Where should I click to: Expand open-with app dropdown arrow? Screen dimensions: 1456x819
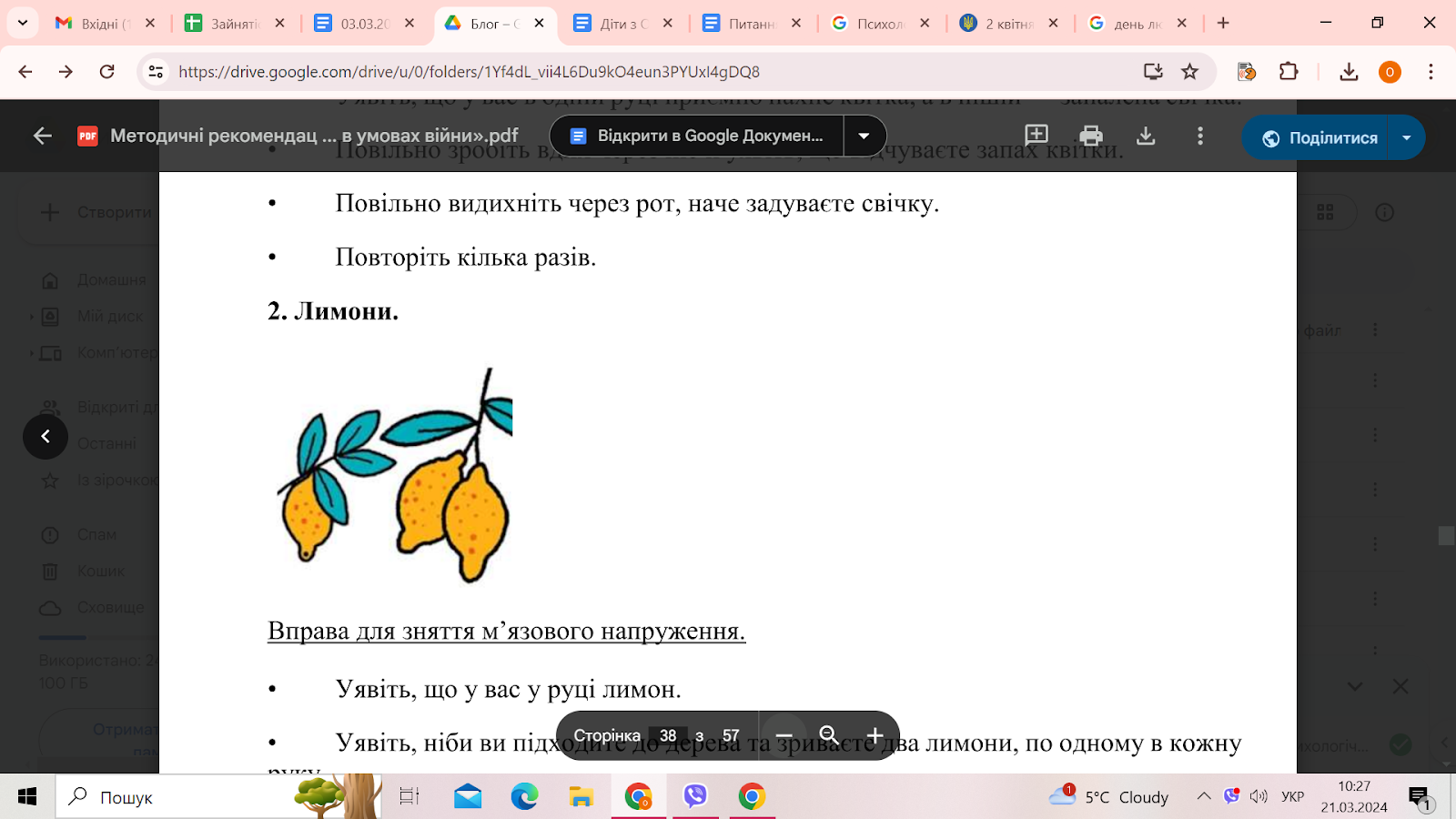tap(864, 136)
